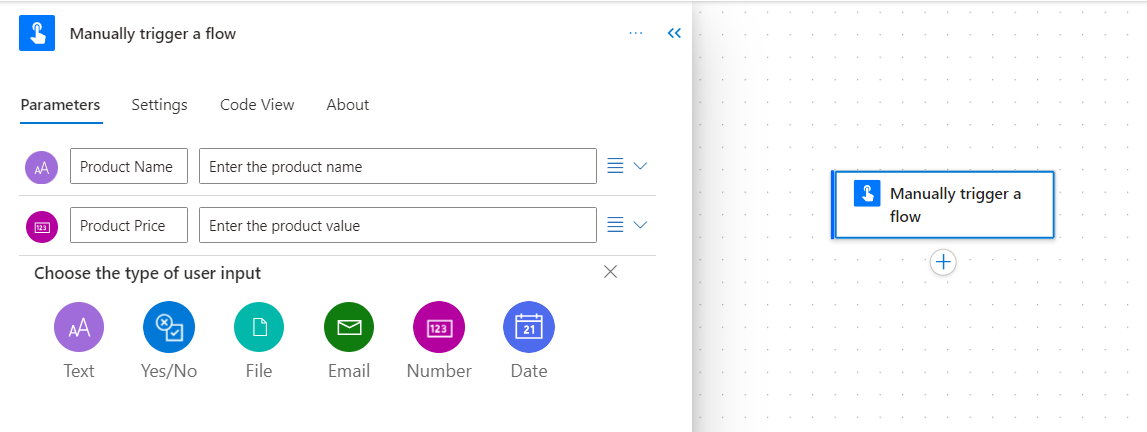Expand the Product Name row chevron
This screenshot has width=1147, height=432.
640,166
